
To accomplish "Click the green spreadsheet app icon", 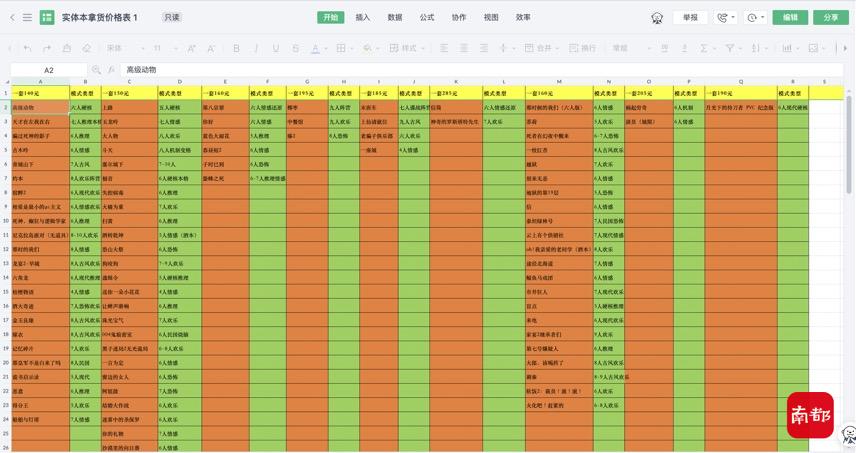I will (x=47, y=17).
